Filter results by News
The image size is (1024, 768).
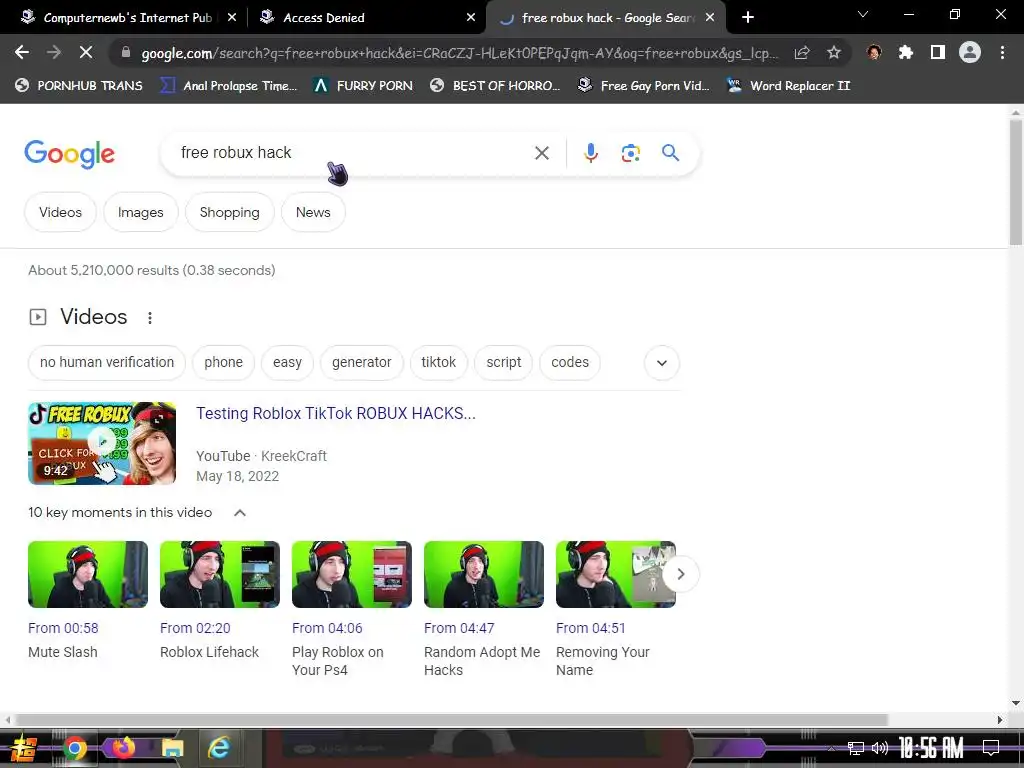313,212
